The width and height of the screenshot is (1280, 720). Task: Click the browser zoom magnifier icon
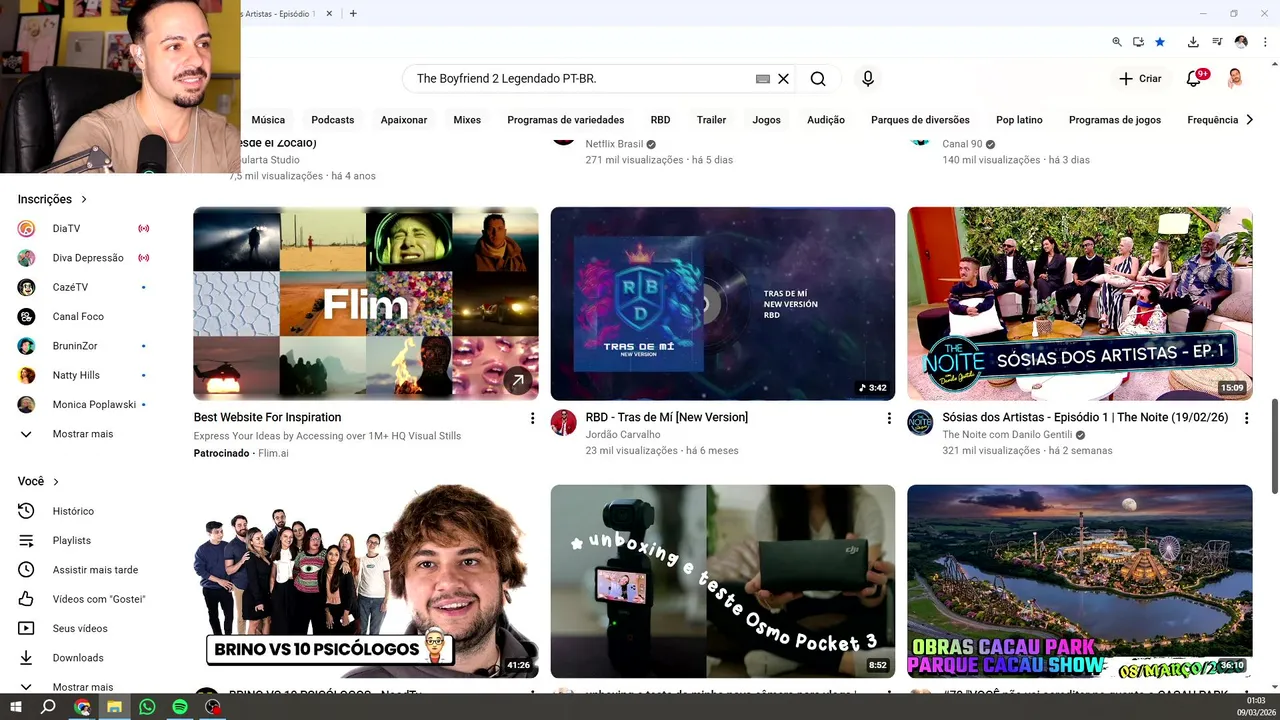point(1117,42)
